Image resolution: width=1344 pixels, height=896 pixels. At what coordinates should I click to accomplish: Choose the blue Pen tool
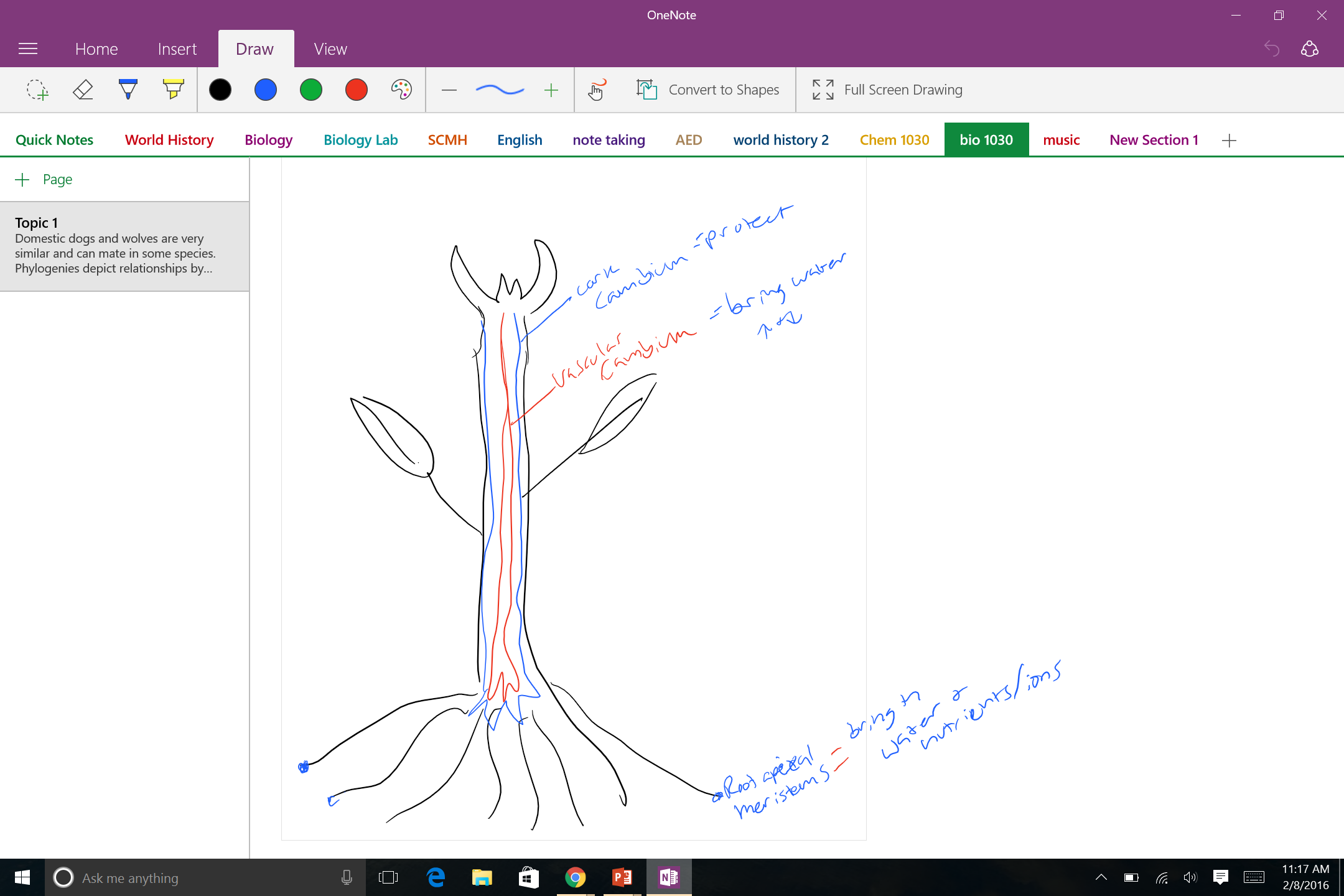[128, 90]
